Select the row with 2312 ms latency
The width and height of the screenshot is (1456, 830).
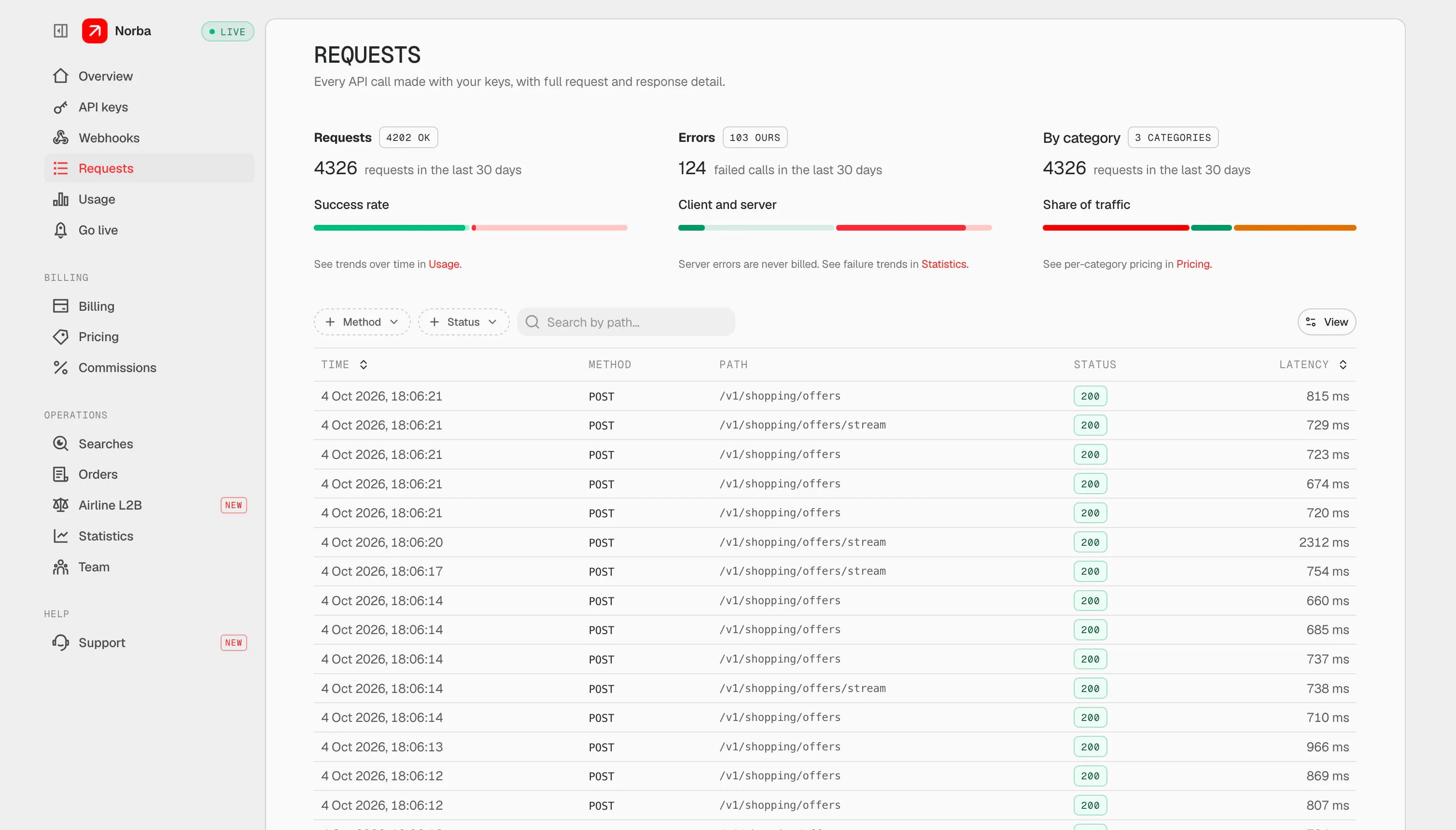tap(834, 542)
